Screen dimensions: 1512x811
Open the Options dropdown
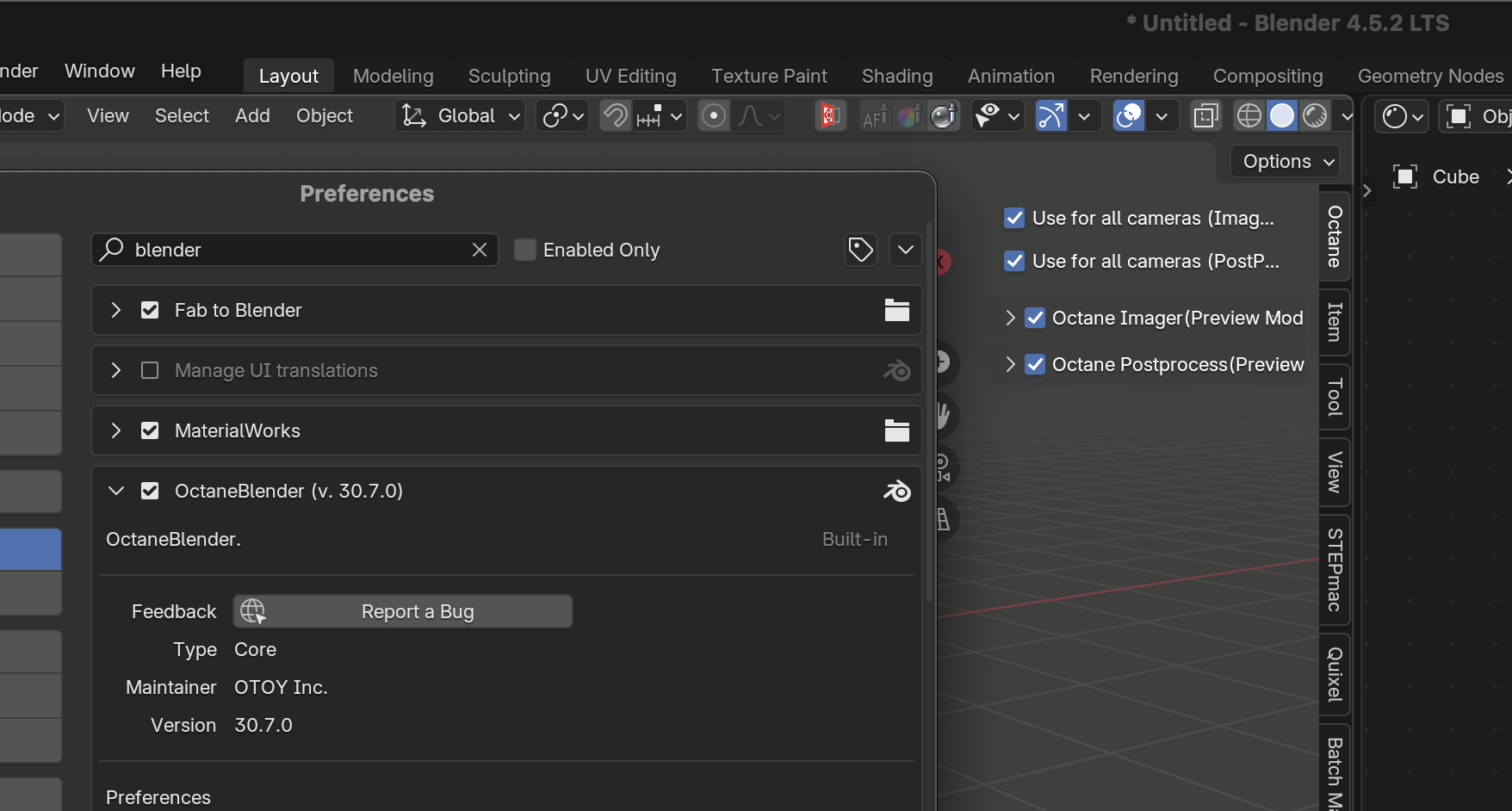tap(1286, 161)
